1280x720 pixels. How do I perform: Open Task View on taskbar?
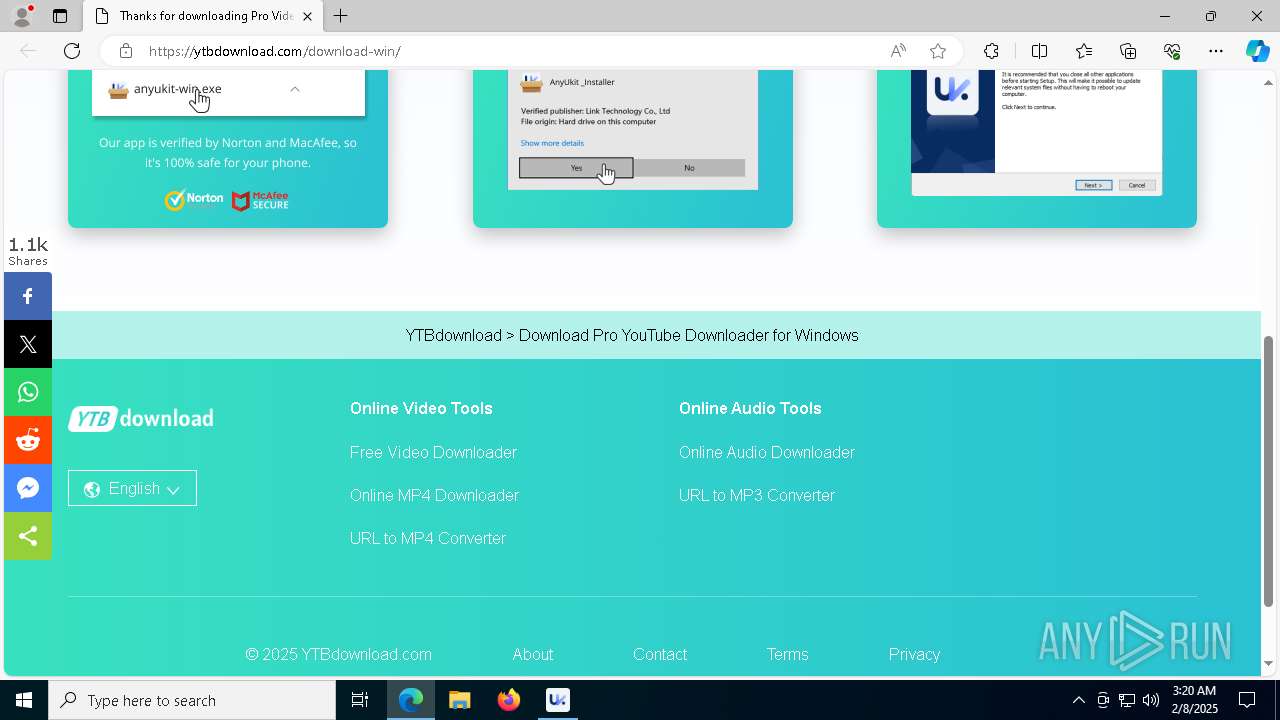[x=360, y=700]
